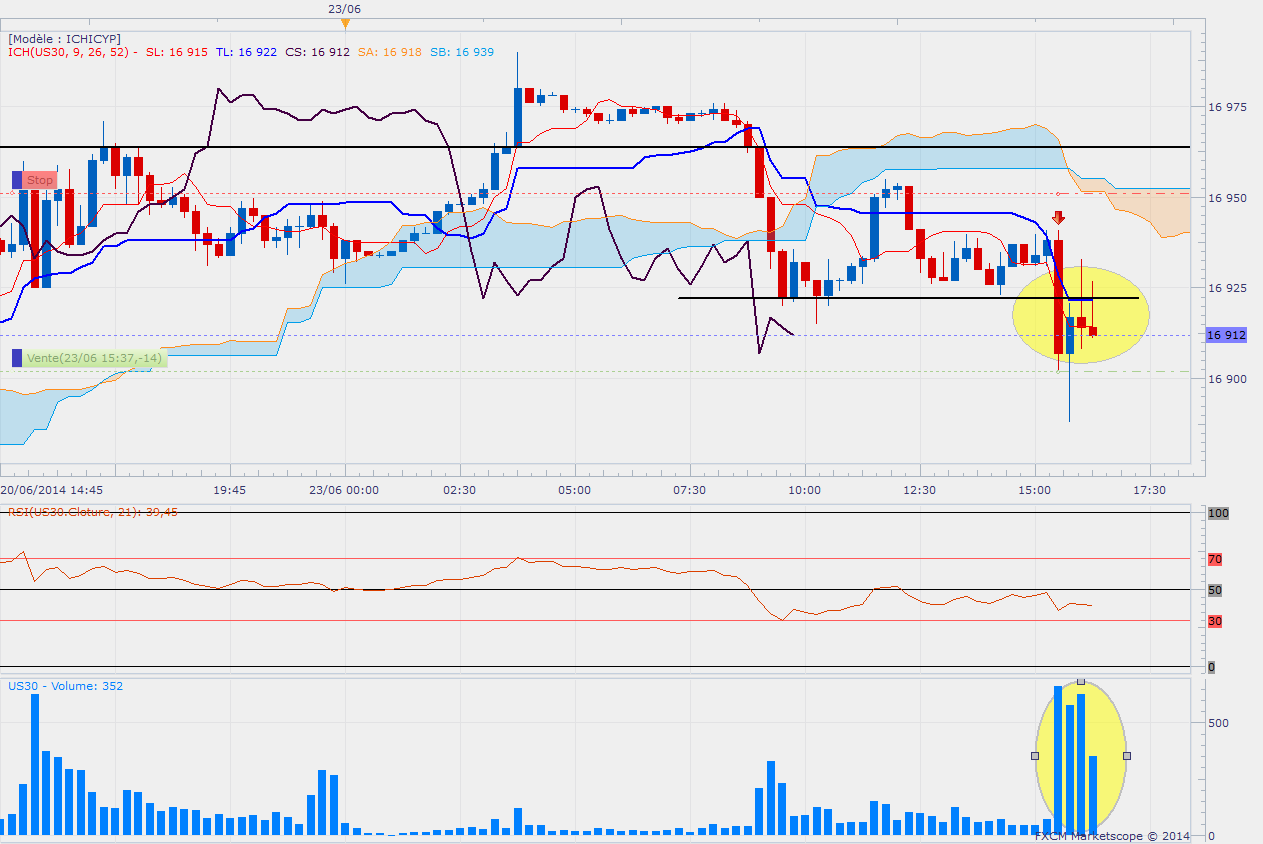
Task: Click the 12:30 time axis label
Action: coord(920,490)
